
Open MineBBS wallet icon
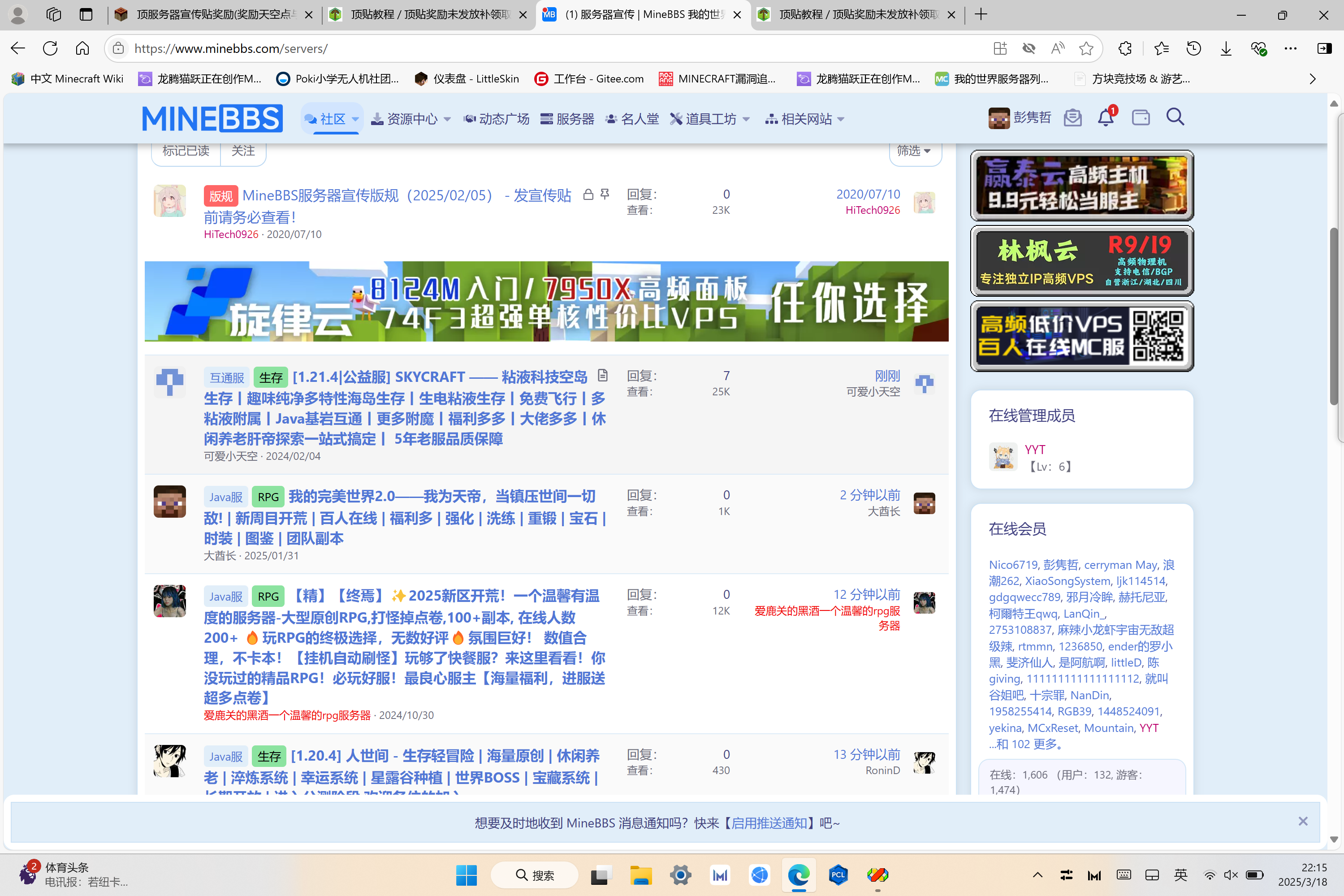point(1141,118)
